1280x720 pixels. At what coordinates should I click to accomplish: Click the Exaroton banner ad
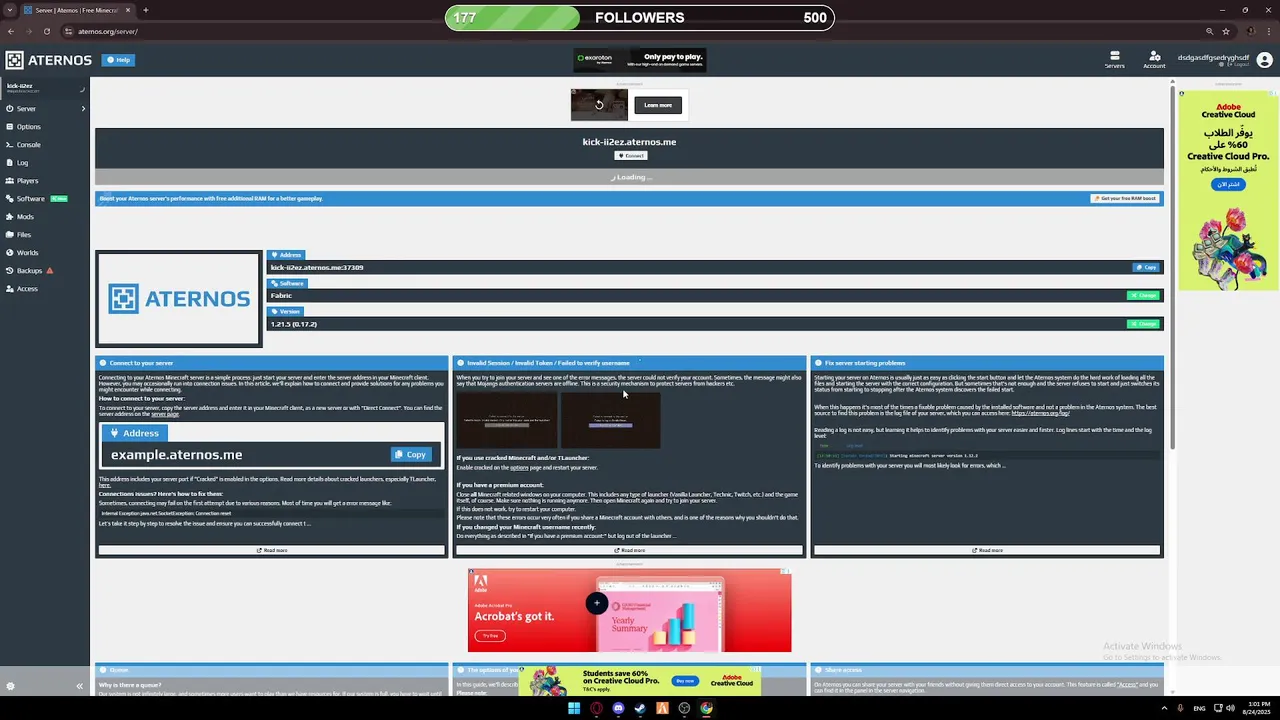click(640, 60)
